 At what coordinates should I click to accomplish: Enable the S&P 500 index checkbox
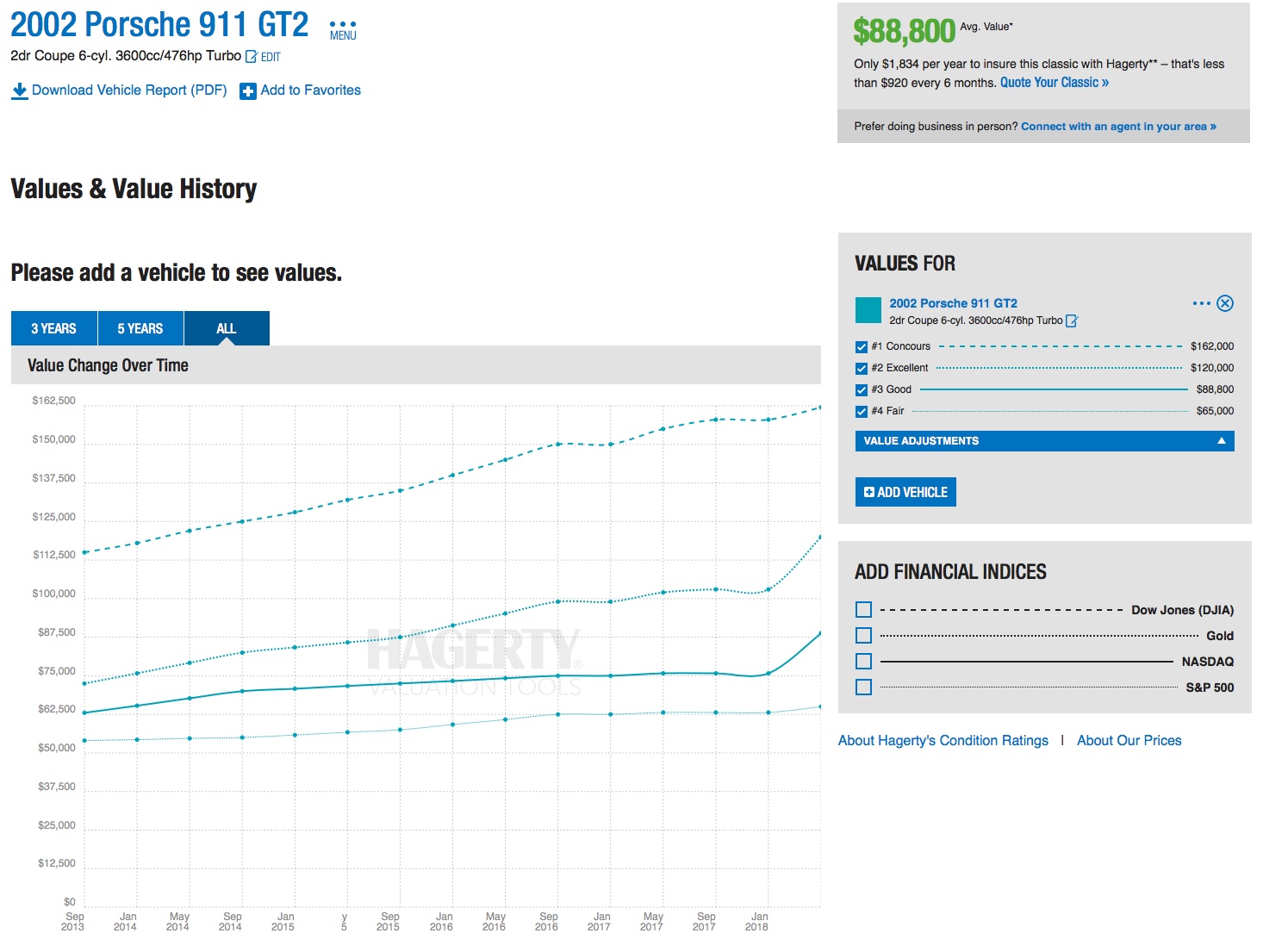863,688
